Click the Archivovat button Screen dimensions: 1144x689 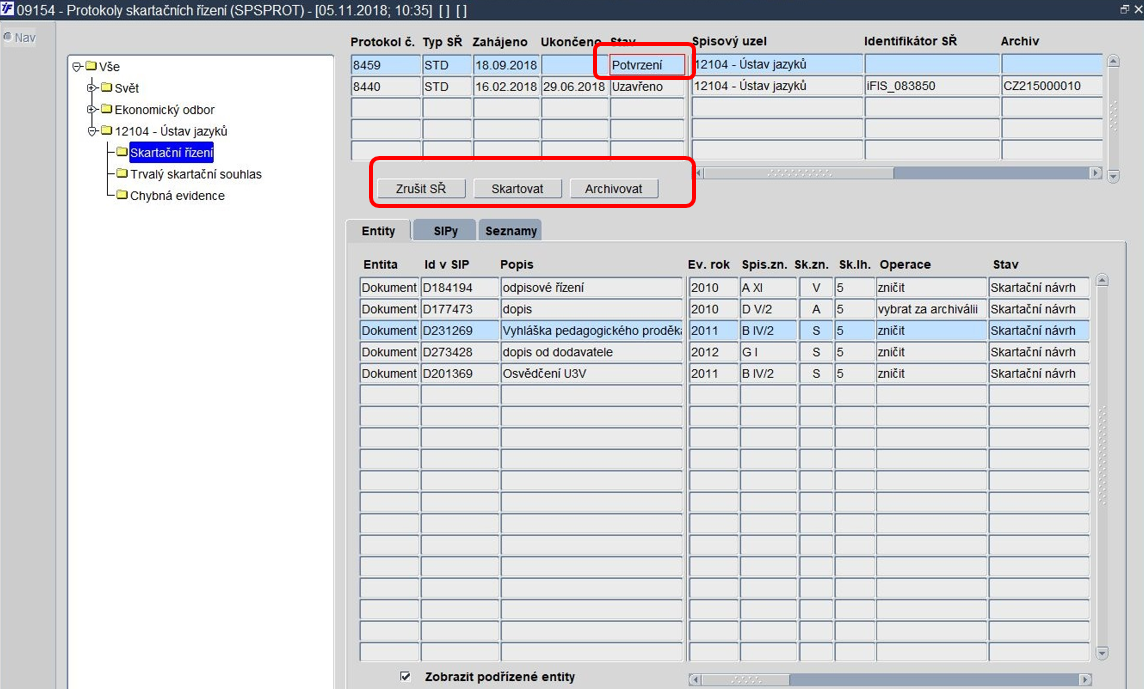614,188
